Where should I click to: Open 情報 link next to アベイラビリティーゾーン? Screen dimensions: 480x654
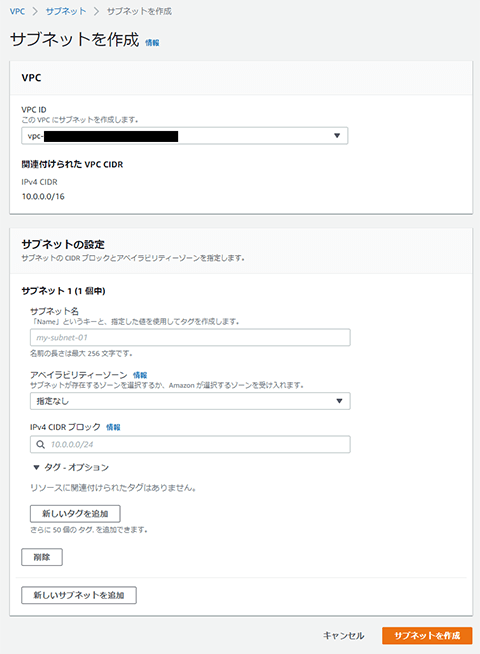(140, 375)
